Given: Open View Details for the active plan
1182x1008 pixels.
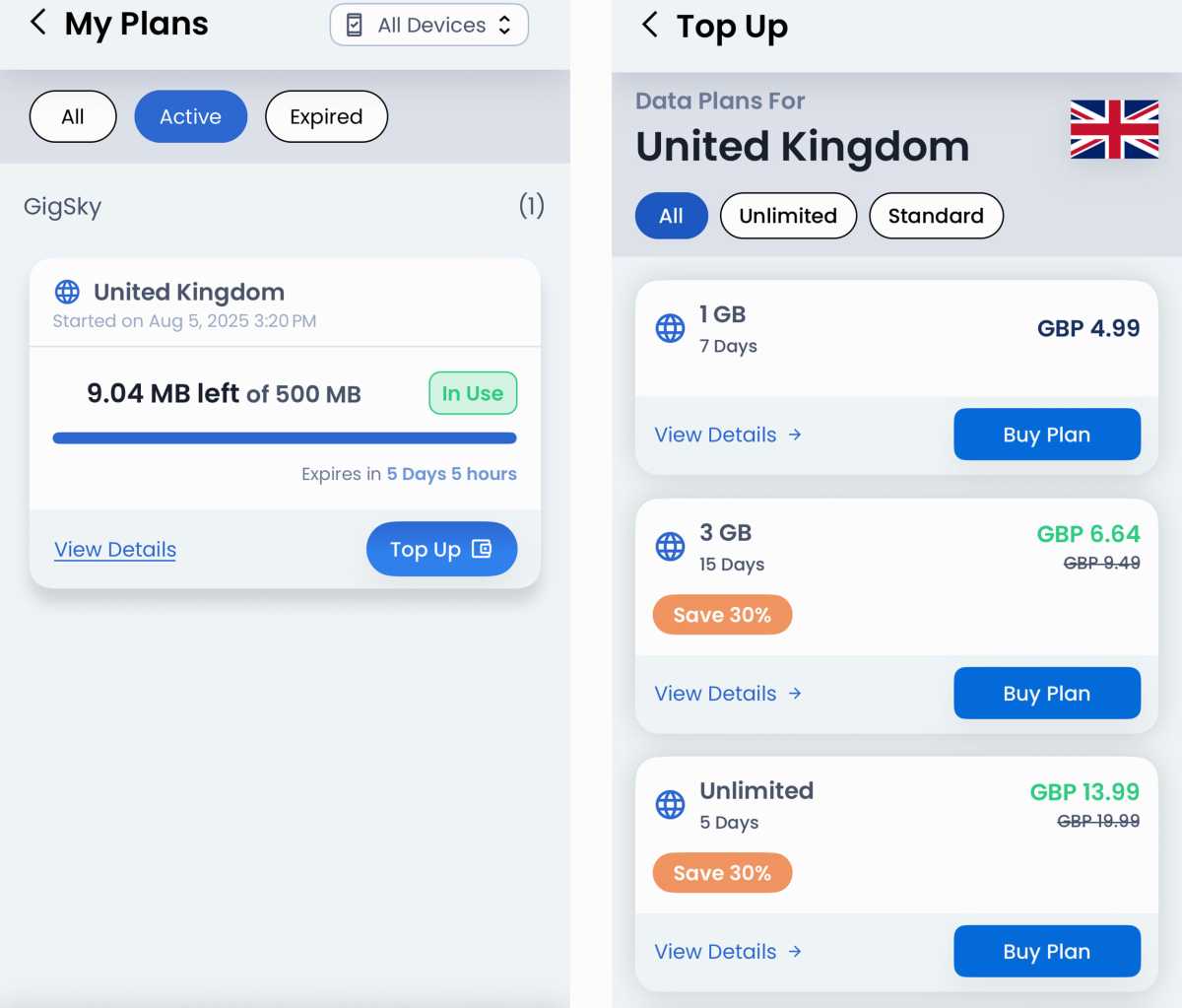Looking at the screenshot, I should pos(115,550).
